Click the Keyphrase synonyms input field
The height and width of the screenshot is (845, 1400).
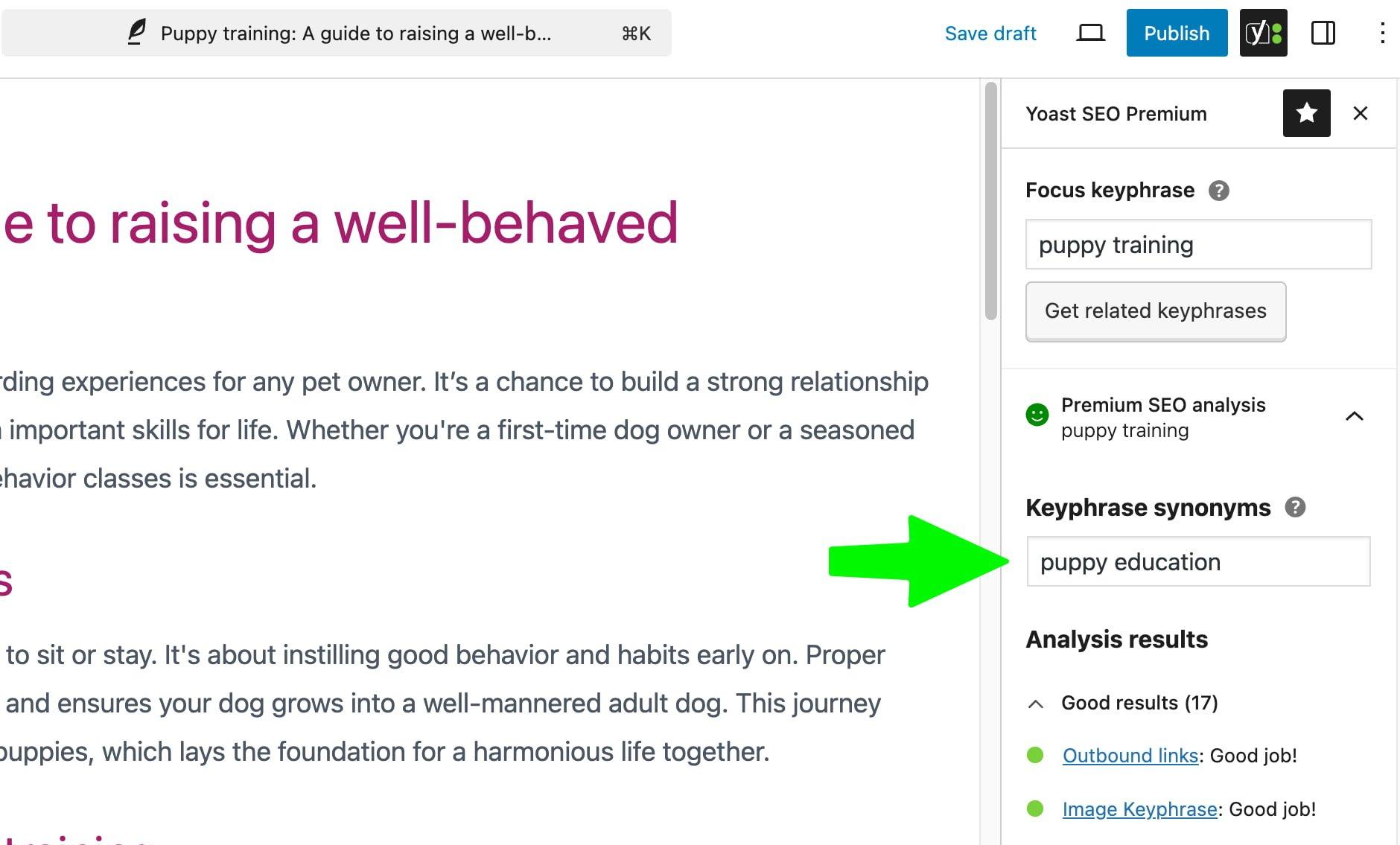click(x=1197, y=562)
